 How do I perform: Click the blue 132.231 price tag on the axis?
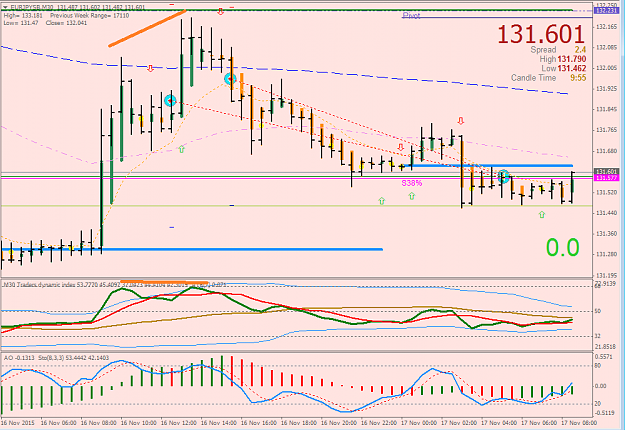point(606,10)
